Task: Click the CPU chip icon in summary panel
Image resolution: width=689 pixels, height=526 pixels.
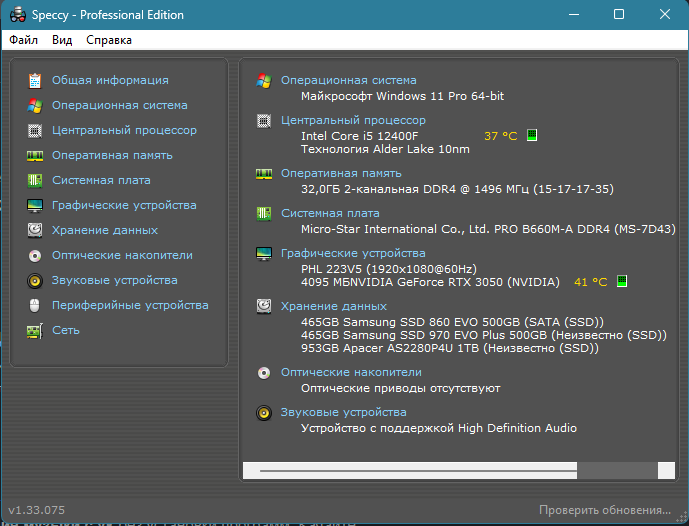Action: [264, 121]
